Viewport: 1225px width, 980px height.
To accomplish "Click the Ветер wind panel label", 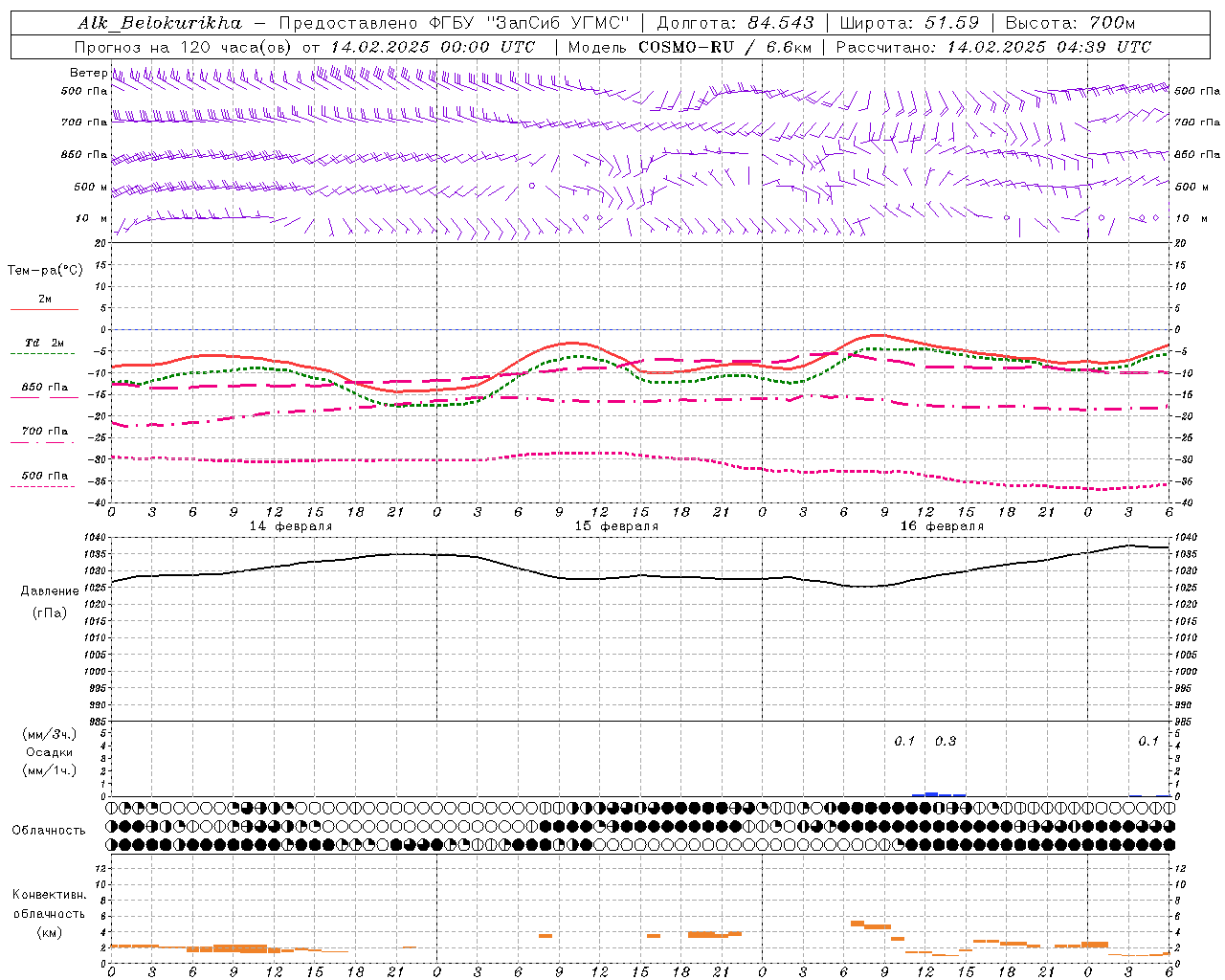I will (x=88, y=73).
